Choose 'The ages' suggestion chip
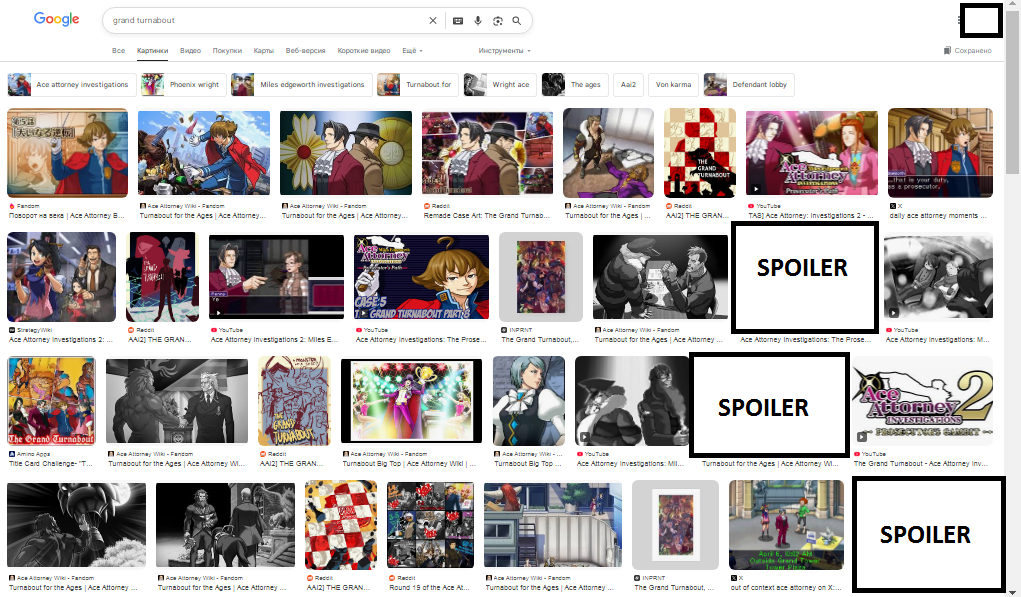The image size is (1021, 597). [575, 85]
